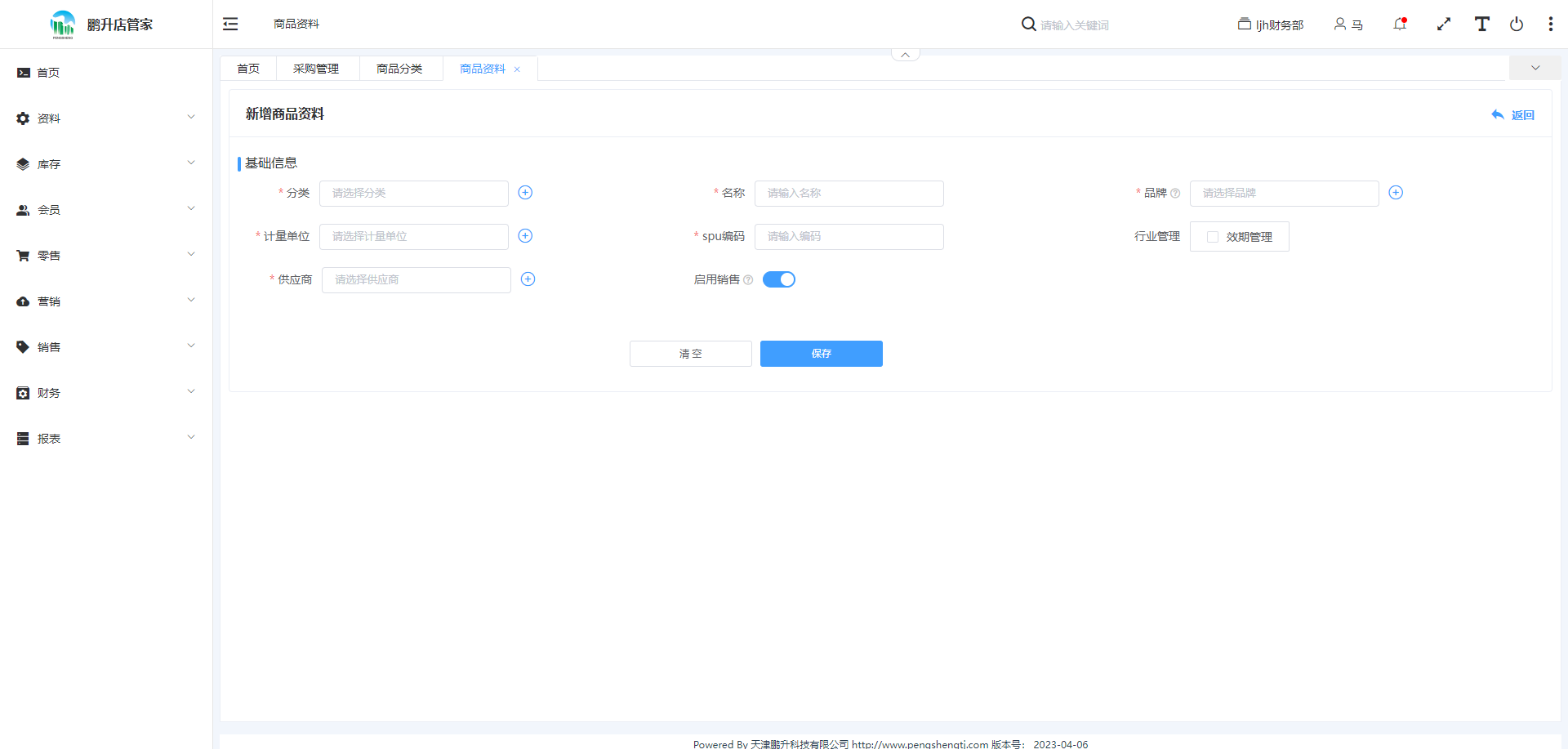This screenshot has width=1568, height=754.
Task: Click the 资料 gear icon in sidebar
Action: [x=23, y=118]
